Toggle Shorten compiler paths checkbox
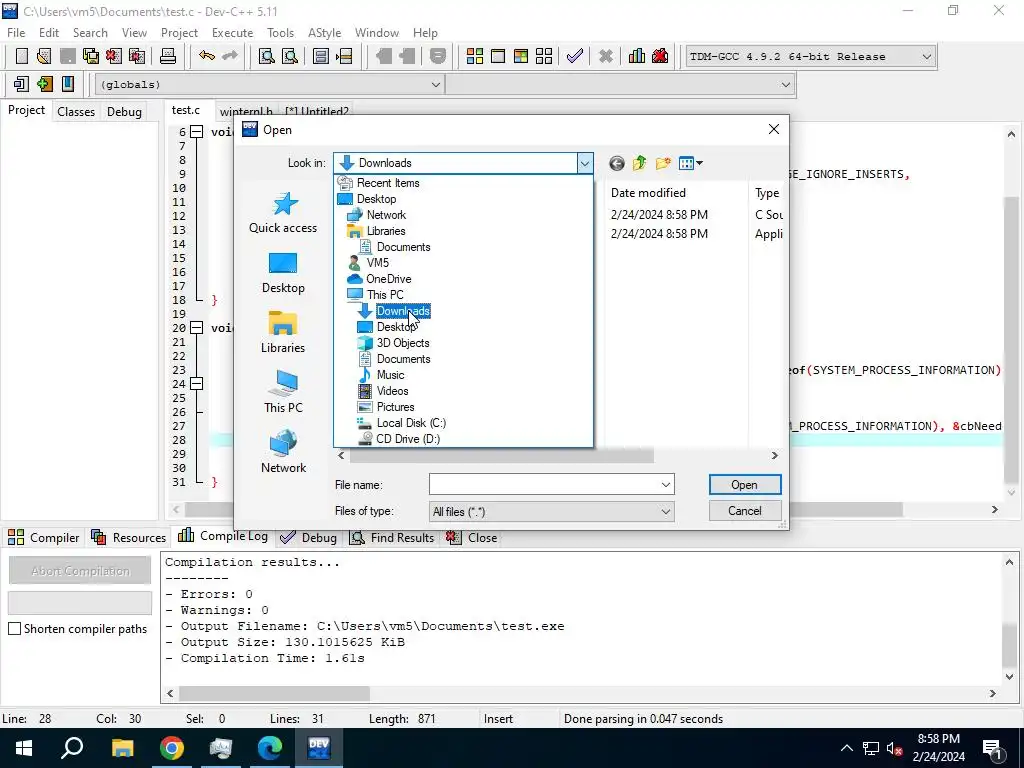1024x768 pixels. click(14, 628)
